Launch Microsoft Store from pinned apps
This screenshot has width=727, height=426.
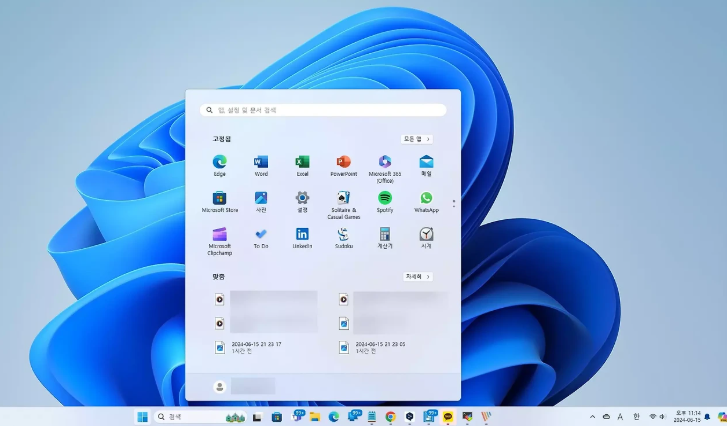(219, 202)
